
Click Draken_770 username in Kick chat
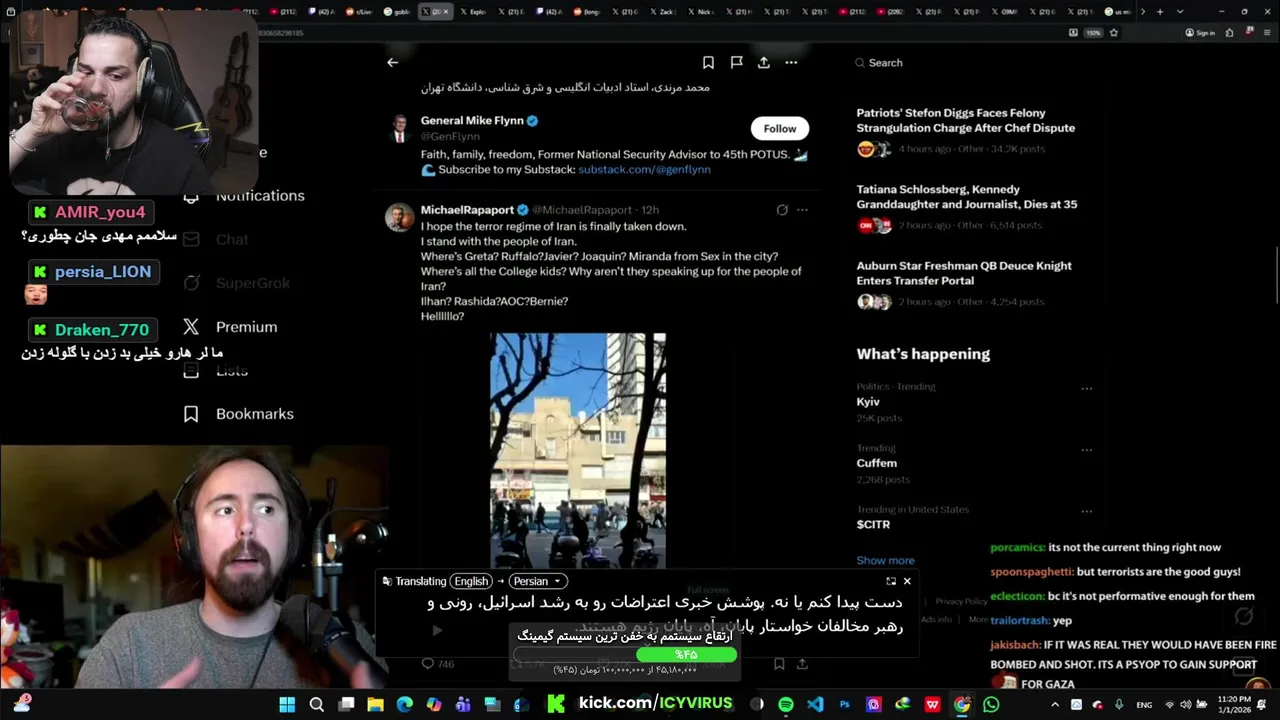pyautogui.click(x=102, y=329)
